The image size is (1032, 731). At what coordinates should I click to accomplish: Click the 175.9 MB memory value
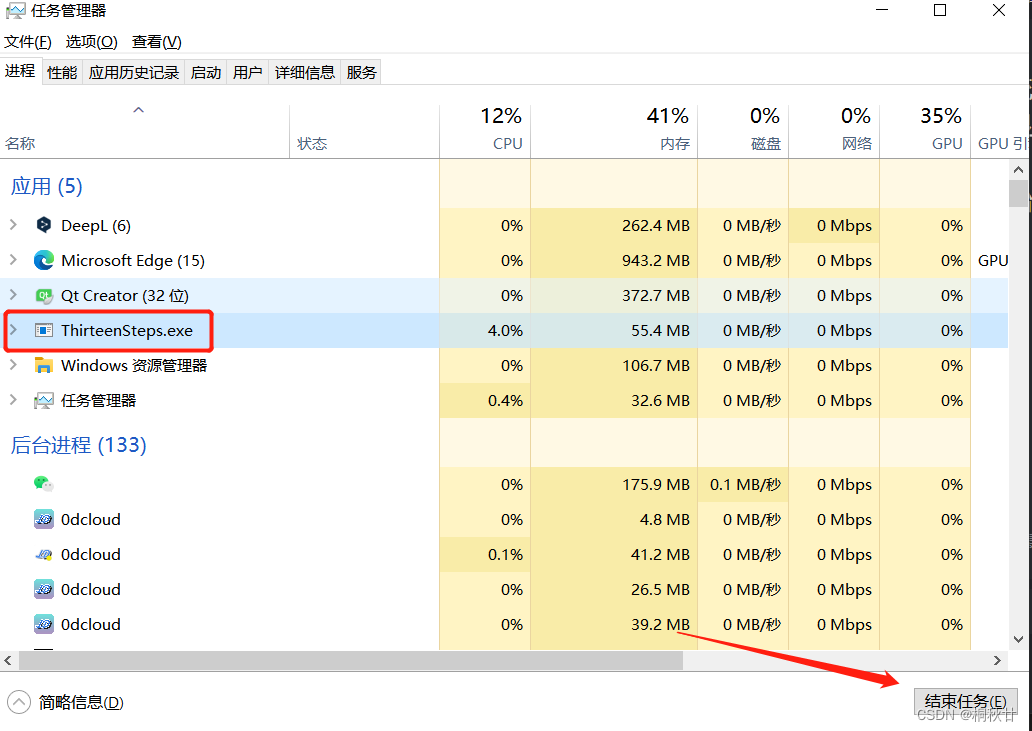[656, 485]
